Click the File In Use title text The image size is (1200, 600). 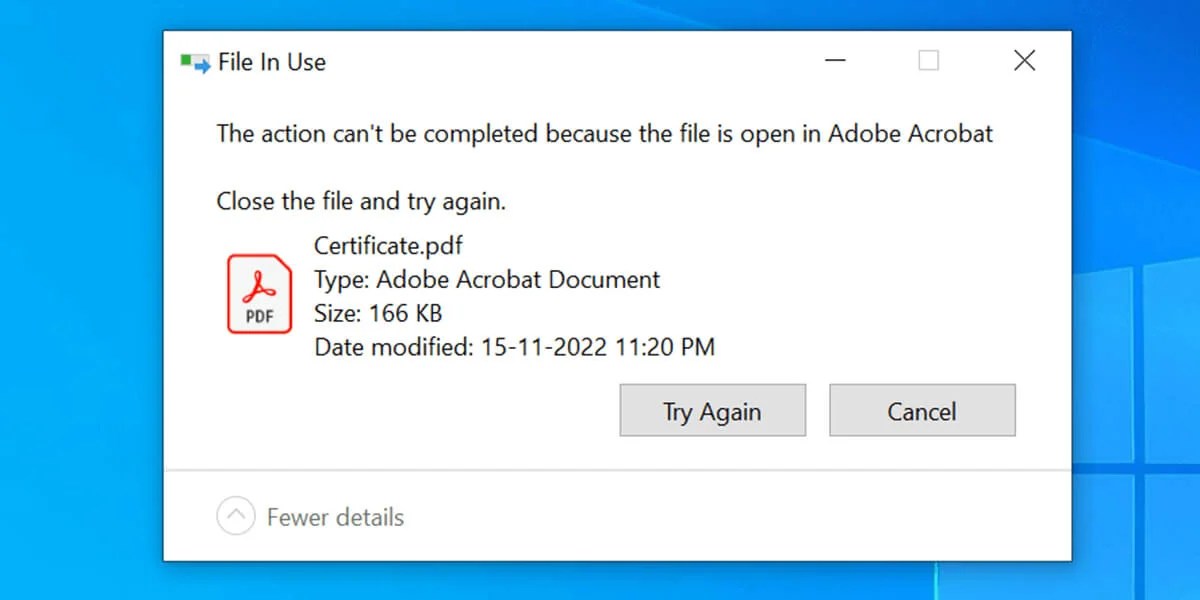[x=271, y=62]
